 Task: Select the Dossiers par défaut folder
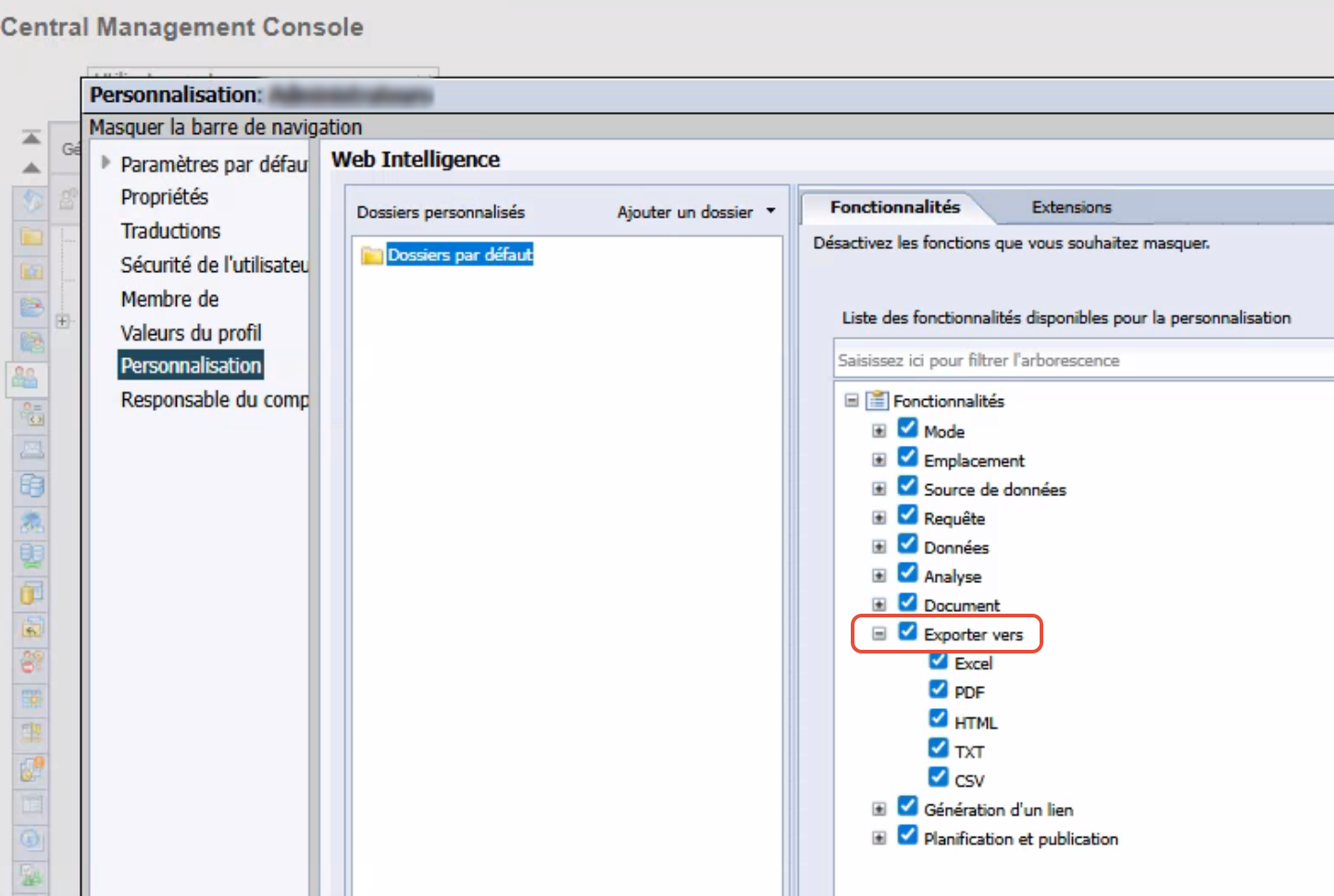(460, 255)
